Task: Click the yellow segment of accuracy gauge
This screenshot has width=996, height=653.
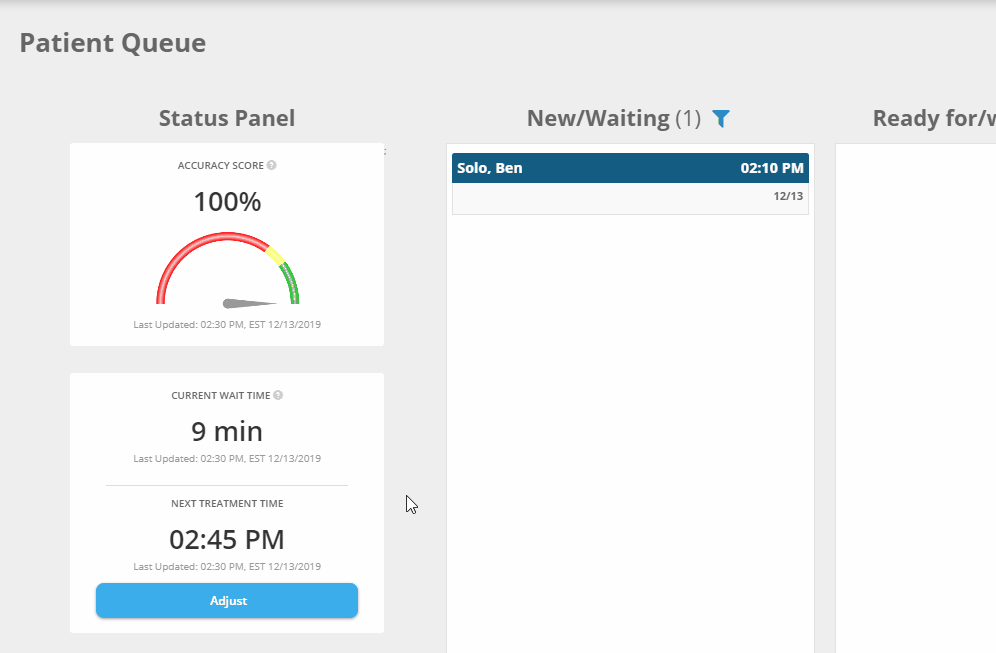Action: click(x=275, y=254)
